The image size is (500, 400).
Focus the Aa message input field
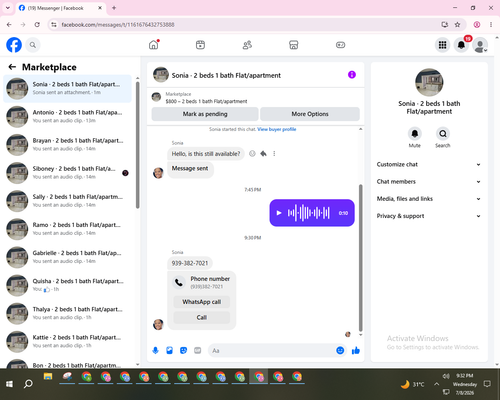pos(272,351)
